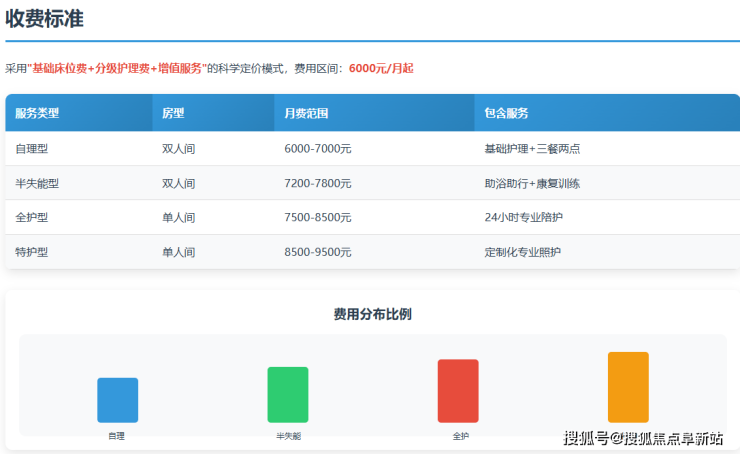Select the red 全护 bar in chart
Screen dimensions: 740x454
[x=458, y=391]
